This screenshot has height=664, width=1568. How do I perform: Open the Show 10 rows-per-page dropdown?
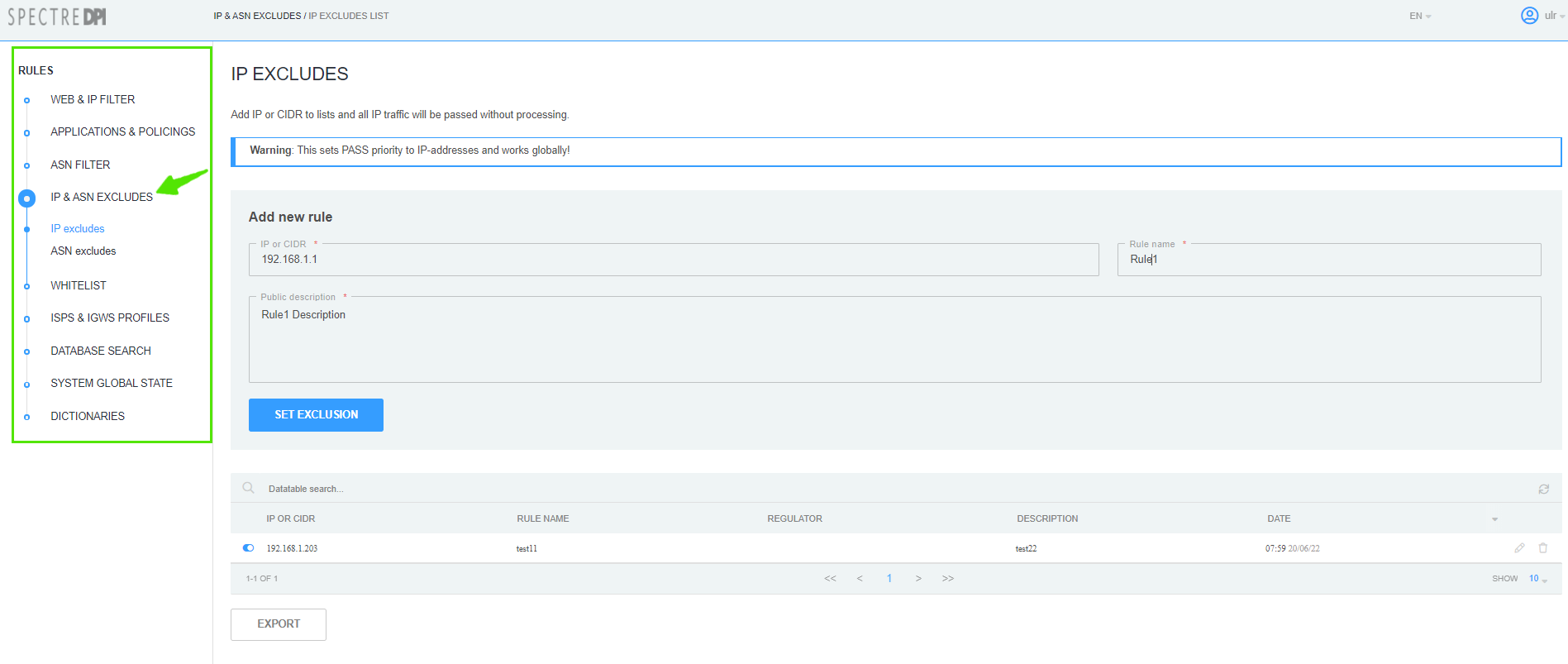coord(1537,579)
